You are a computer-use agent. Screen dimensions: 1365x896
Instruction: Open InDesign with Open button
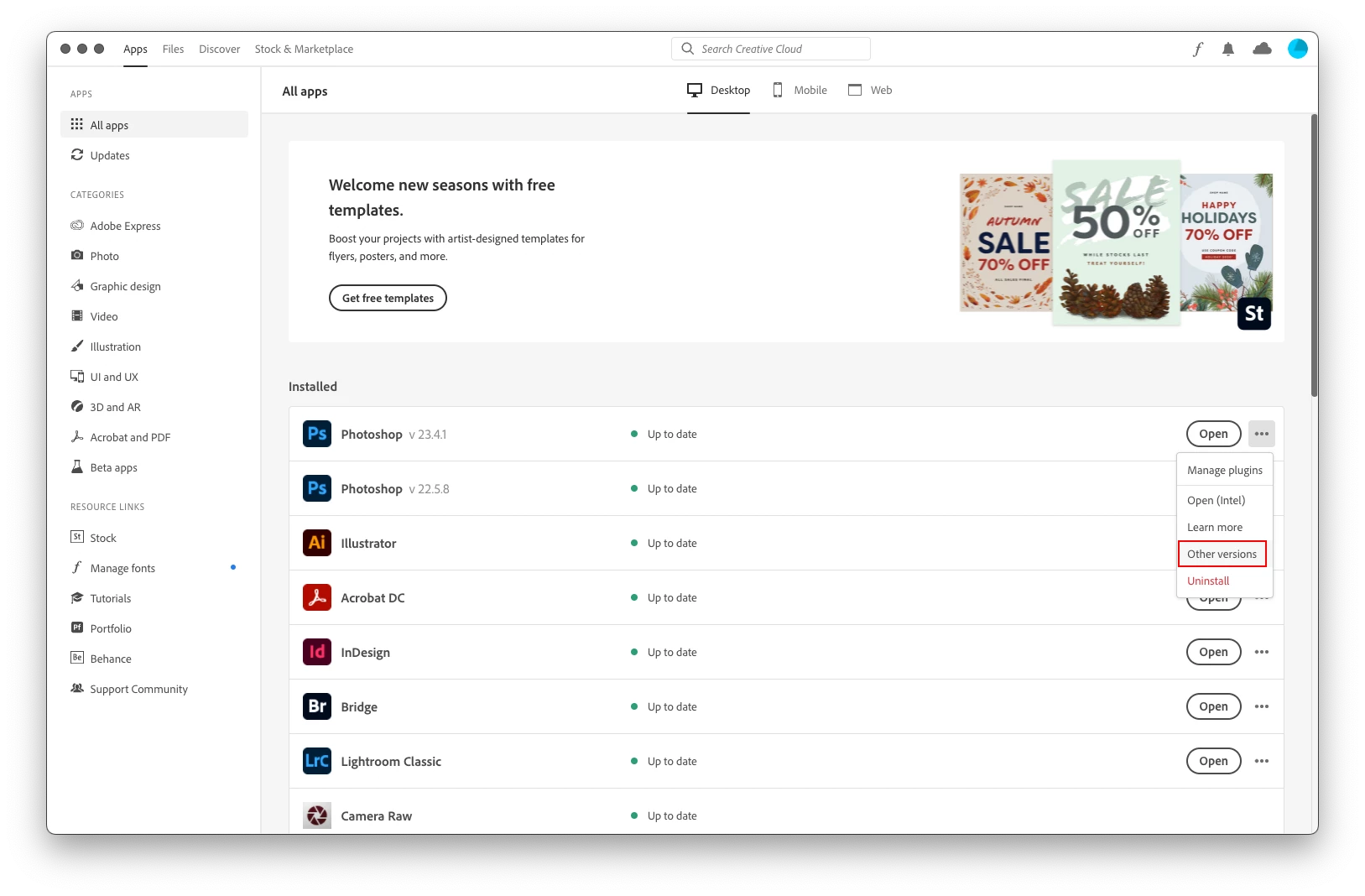click(x=1213, y=652)
